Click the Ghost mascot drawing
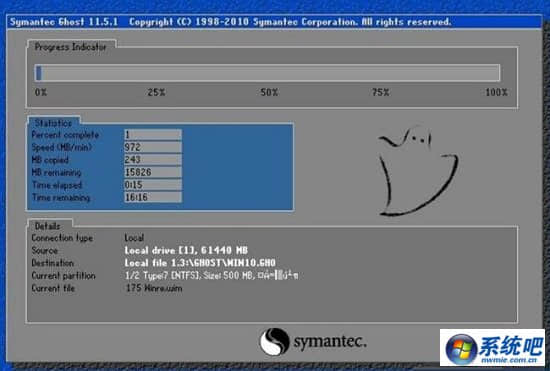This screenshot has width=550, height=371. point(417,171)
